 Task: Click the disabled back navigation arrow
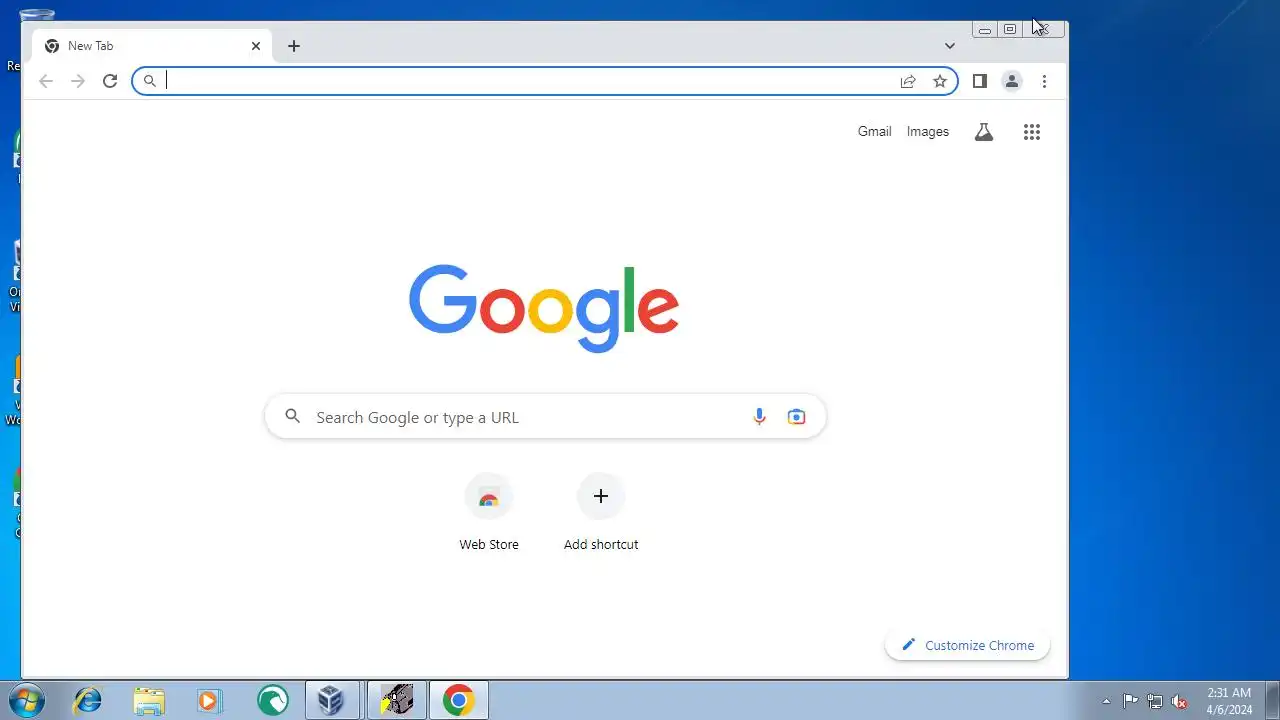pyautogui.click(x=46, y=81)
